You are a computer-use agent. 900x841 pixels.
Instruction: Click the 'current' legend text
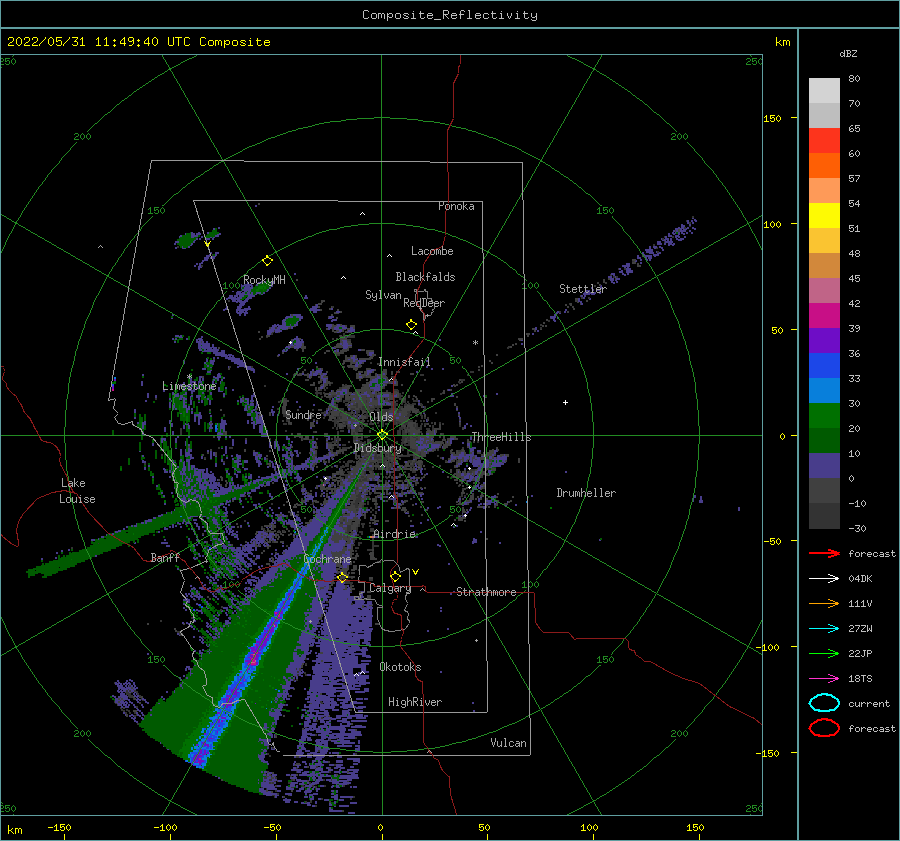tap(869, 703)
